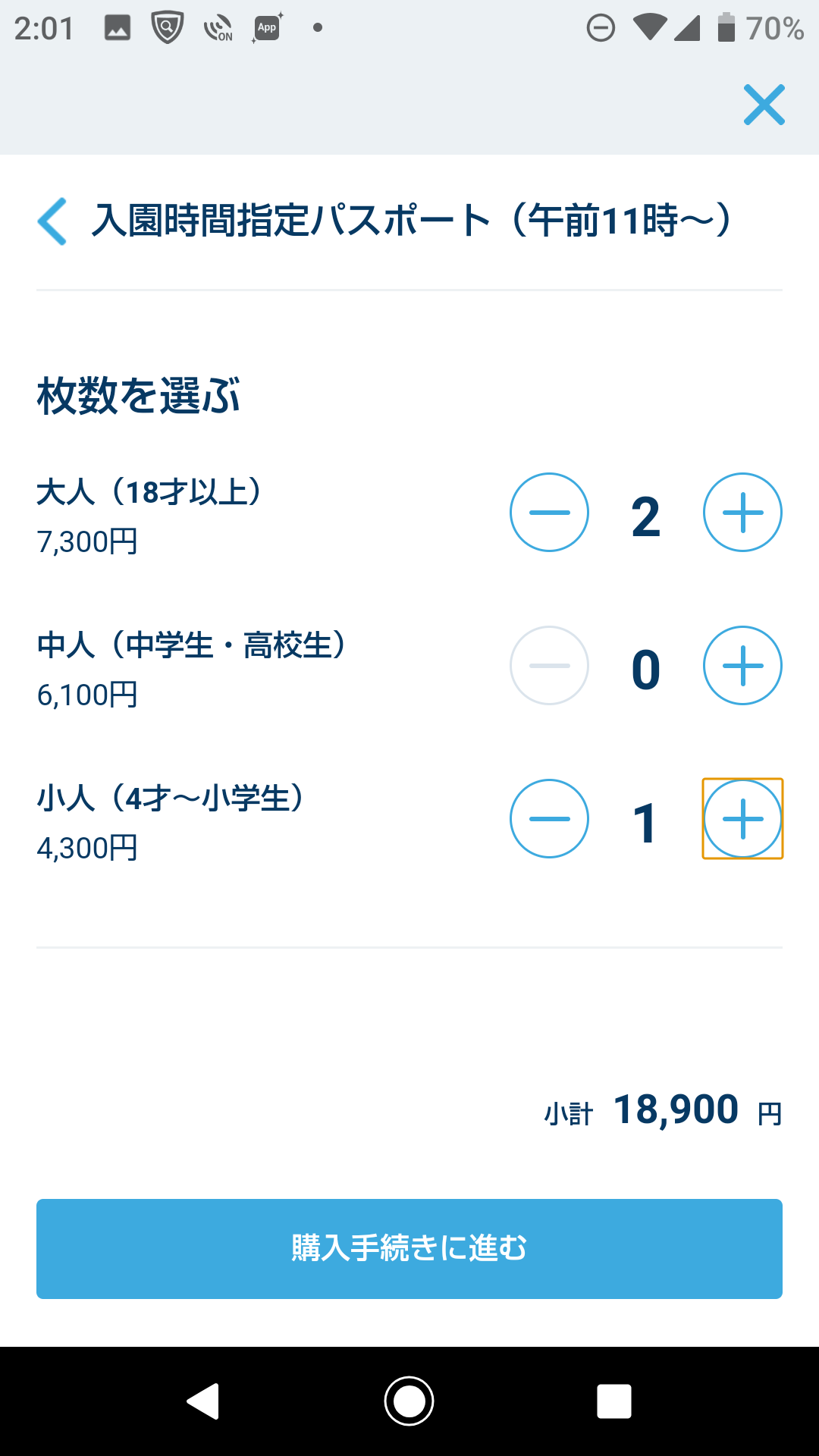
Task: Decrease adult (大人) ticket count
Action: point(549,513)
